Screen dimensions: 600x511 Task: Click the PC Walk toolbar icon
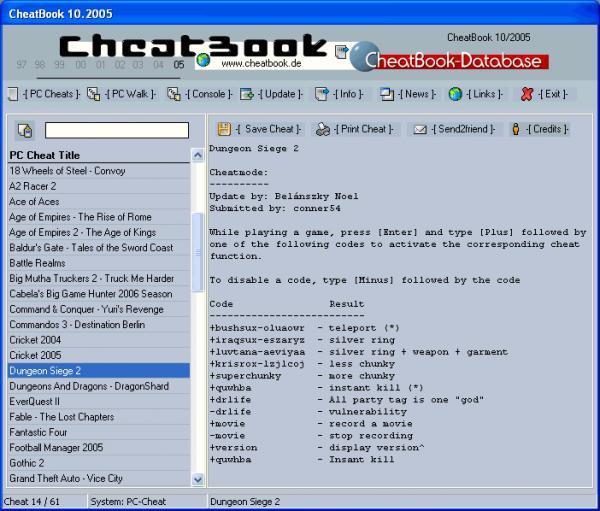point(93,94)
